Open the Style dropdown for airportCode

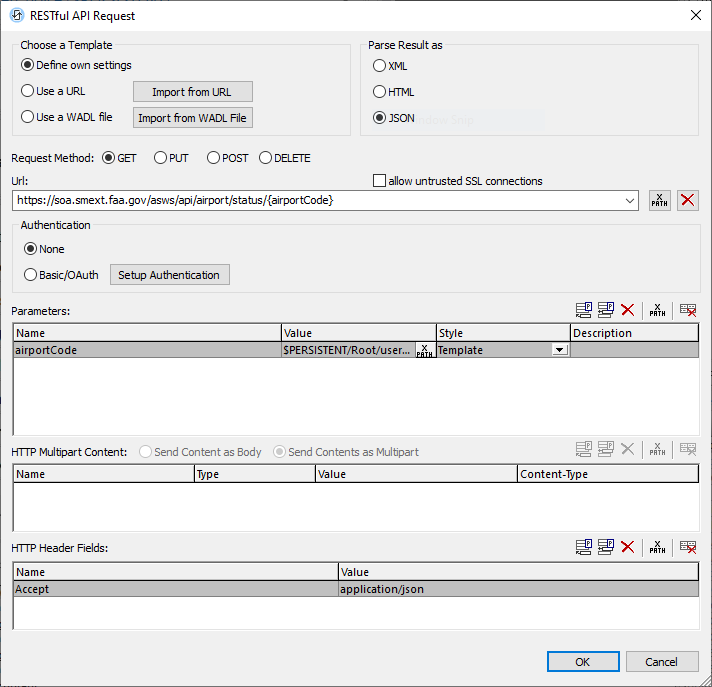pyautogui.click(x=560, y=350)
